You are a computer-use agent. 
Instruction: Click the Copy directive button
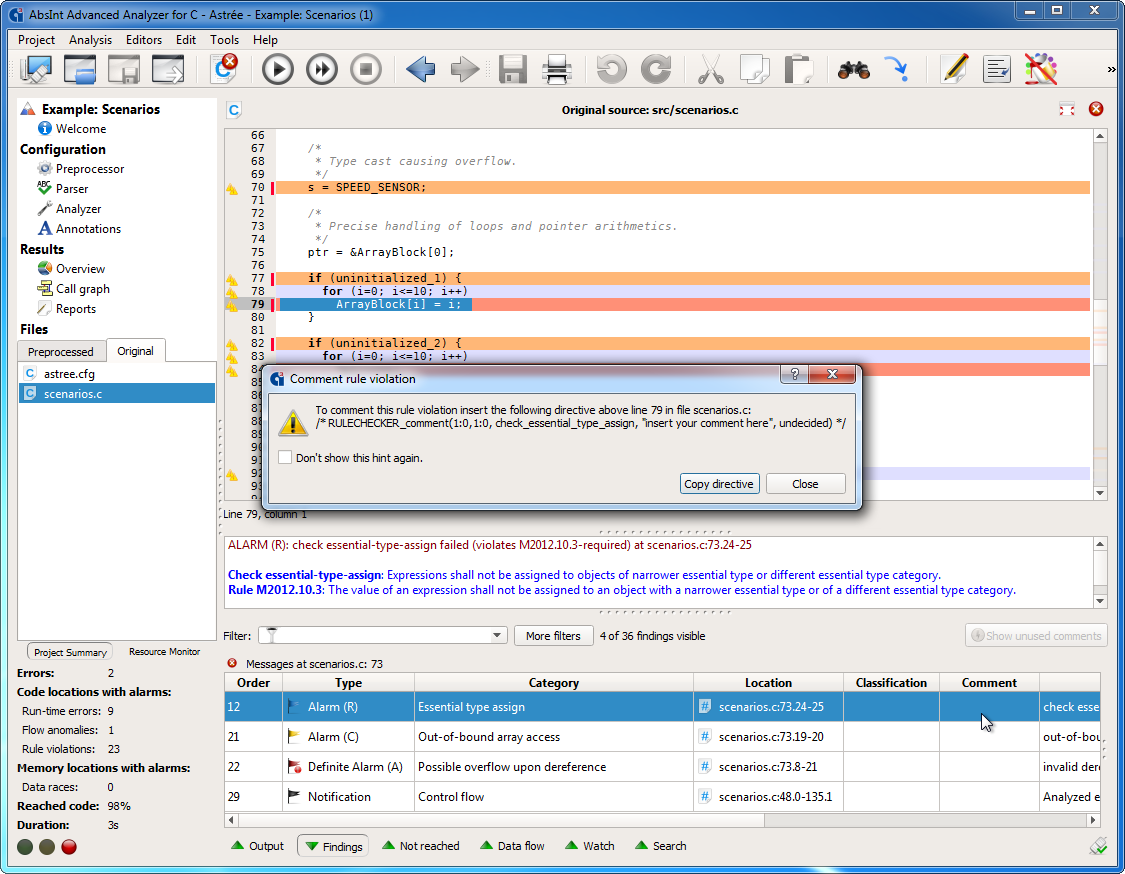pos(719,484)
